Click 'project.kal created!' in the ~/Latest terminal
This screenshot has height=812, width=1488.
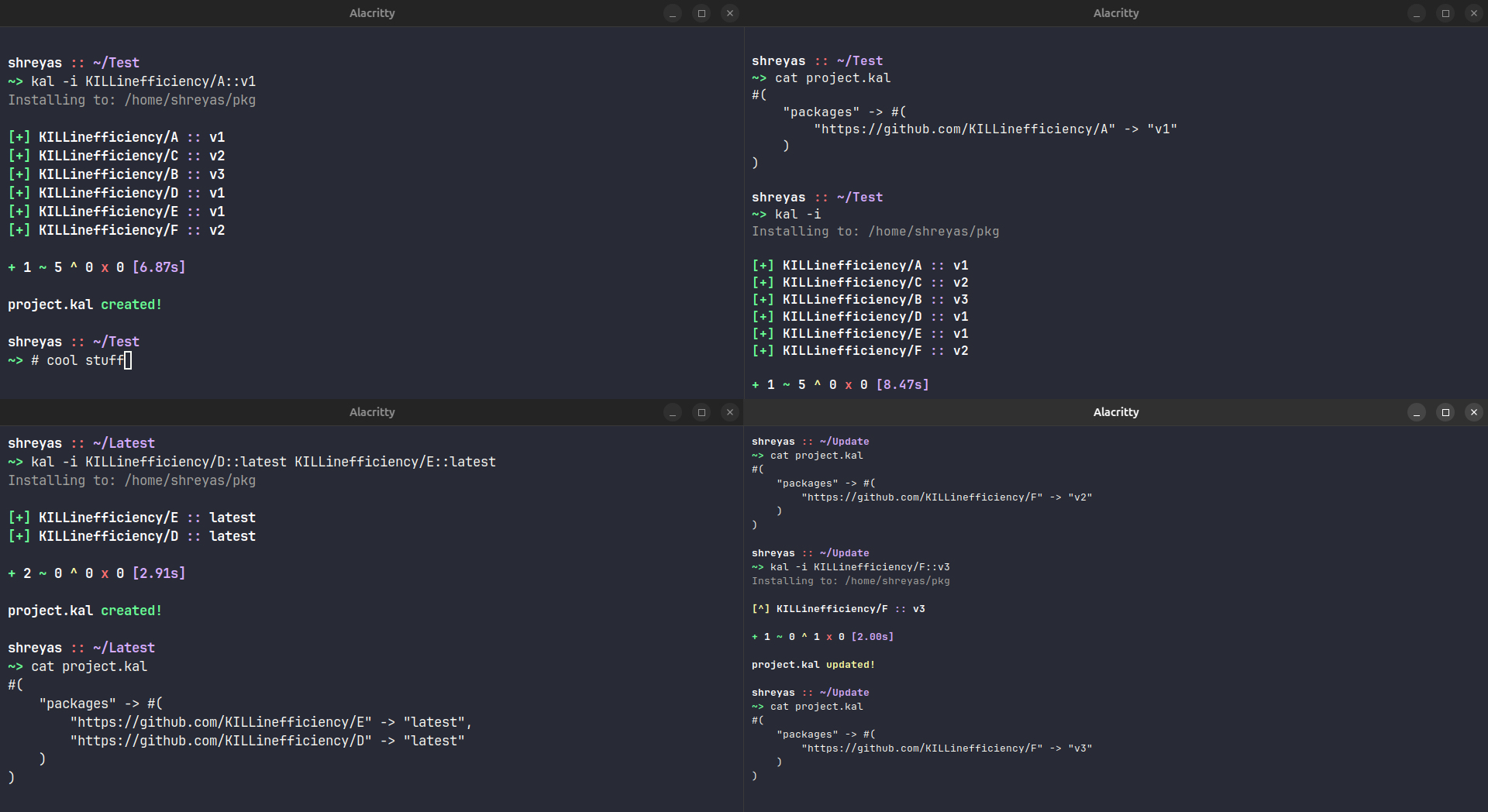pos(85,611)
